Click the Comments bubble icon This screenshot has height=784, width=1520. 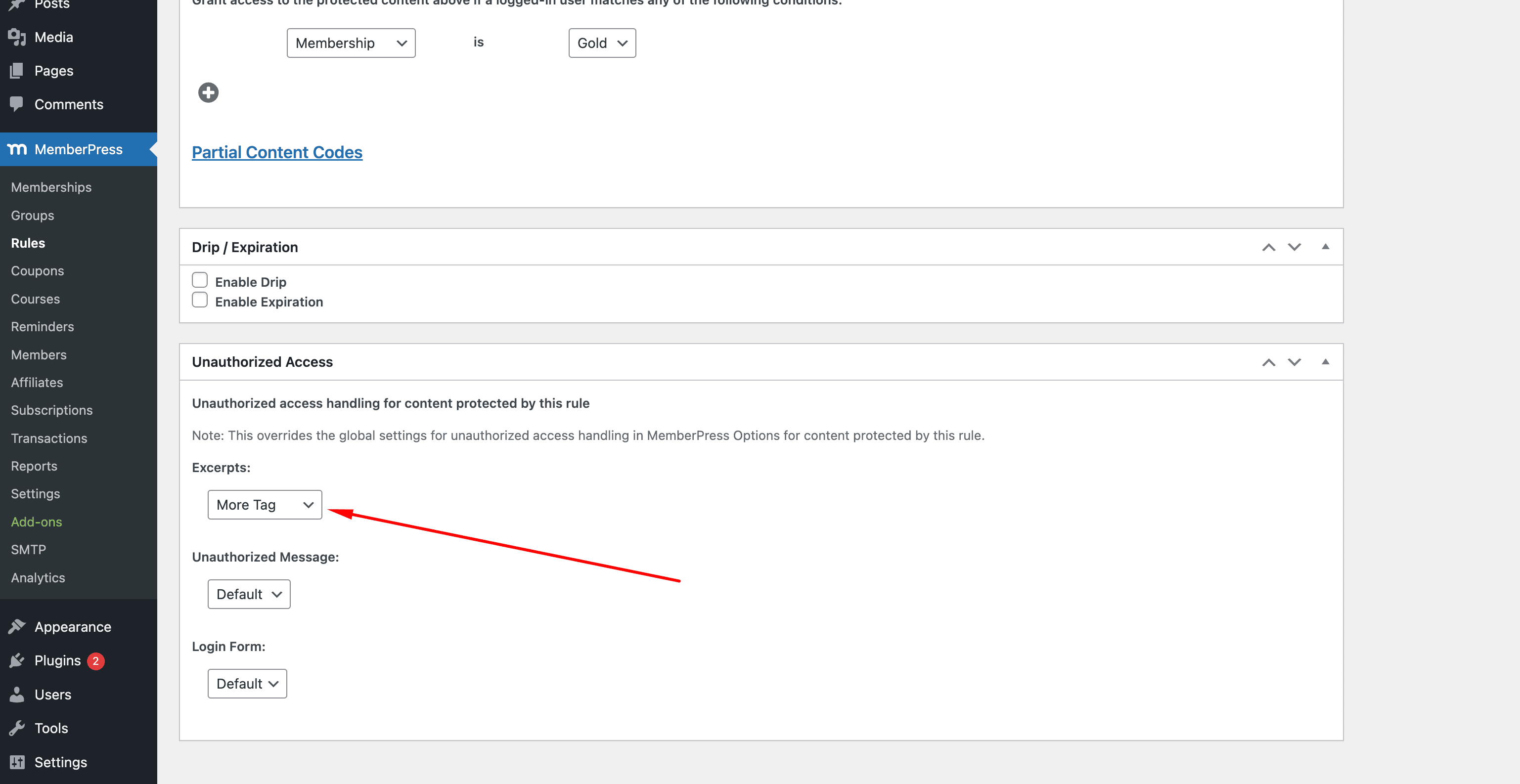pos(17,104)
